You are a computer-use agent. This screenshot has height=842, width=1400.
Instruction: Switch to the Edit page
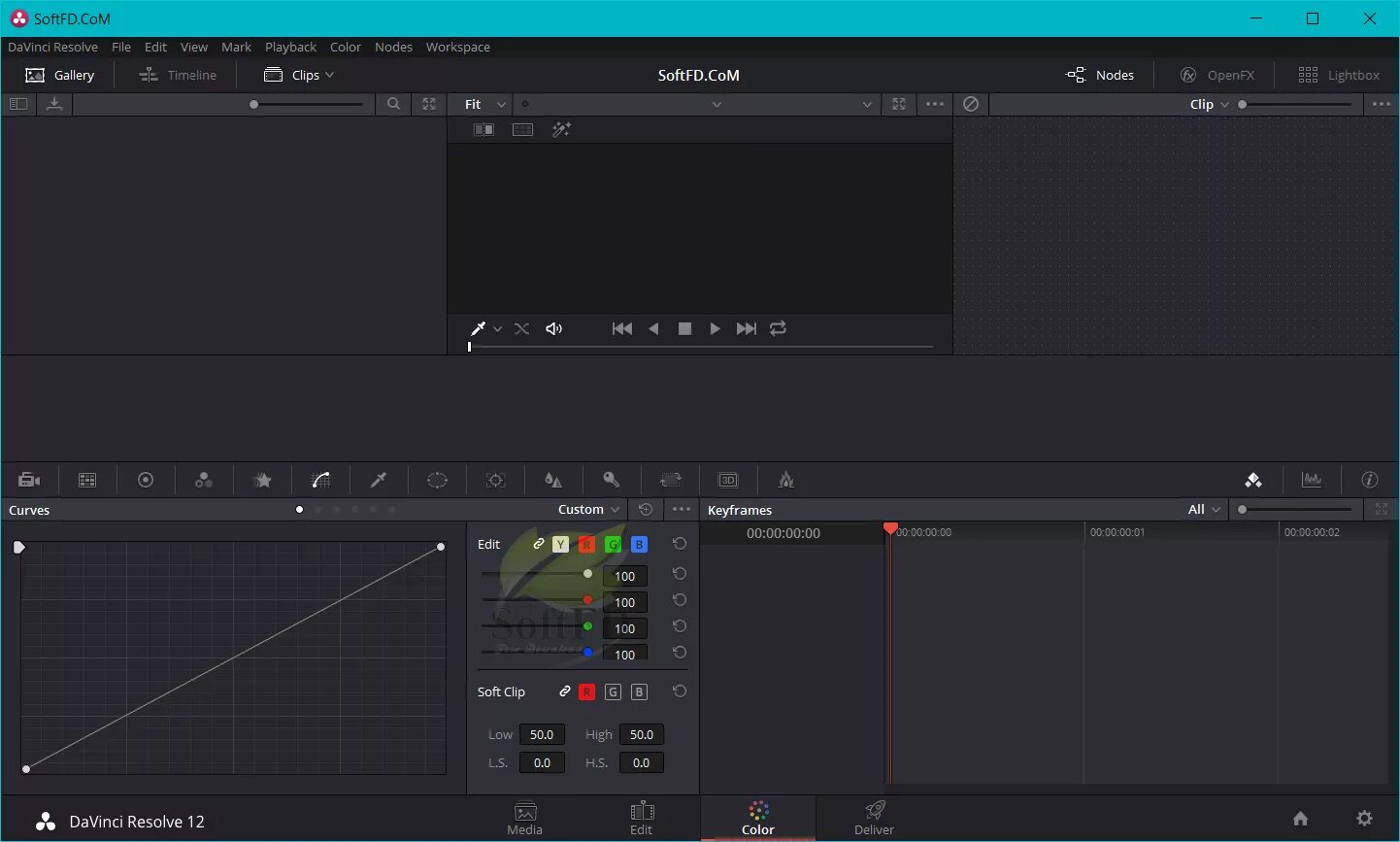[642, 819]
